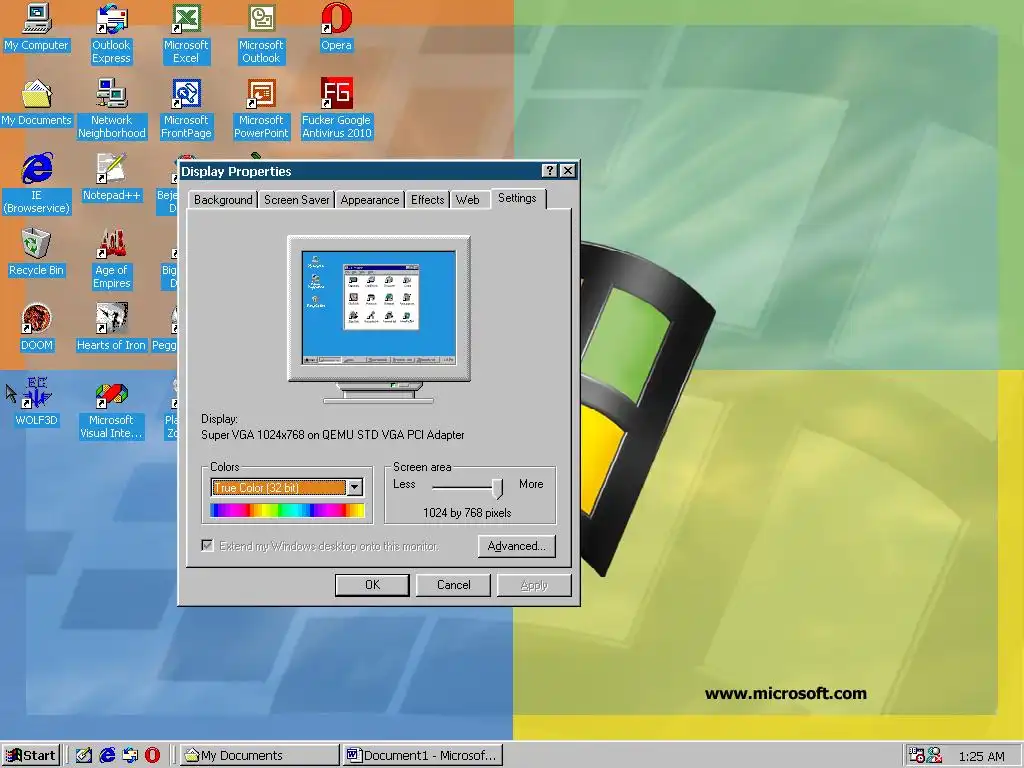Screen dimensions: 1024x768
Task: Click 'Super VGA 1024x768 on QEMU' display text
Action: point(332,435)
